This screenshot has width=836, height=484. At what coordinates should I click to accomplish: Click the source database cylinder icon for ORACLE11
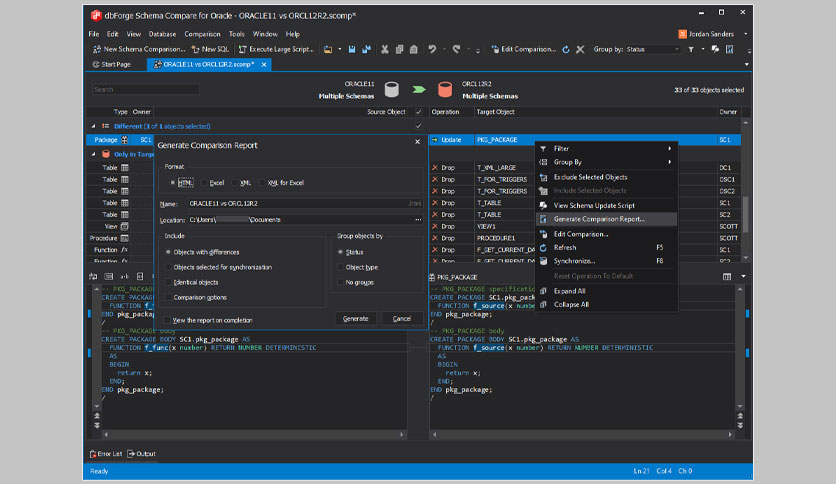pyautogui.click(x=392, y=90)
